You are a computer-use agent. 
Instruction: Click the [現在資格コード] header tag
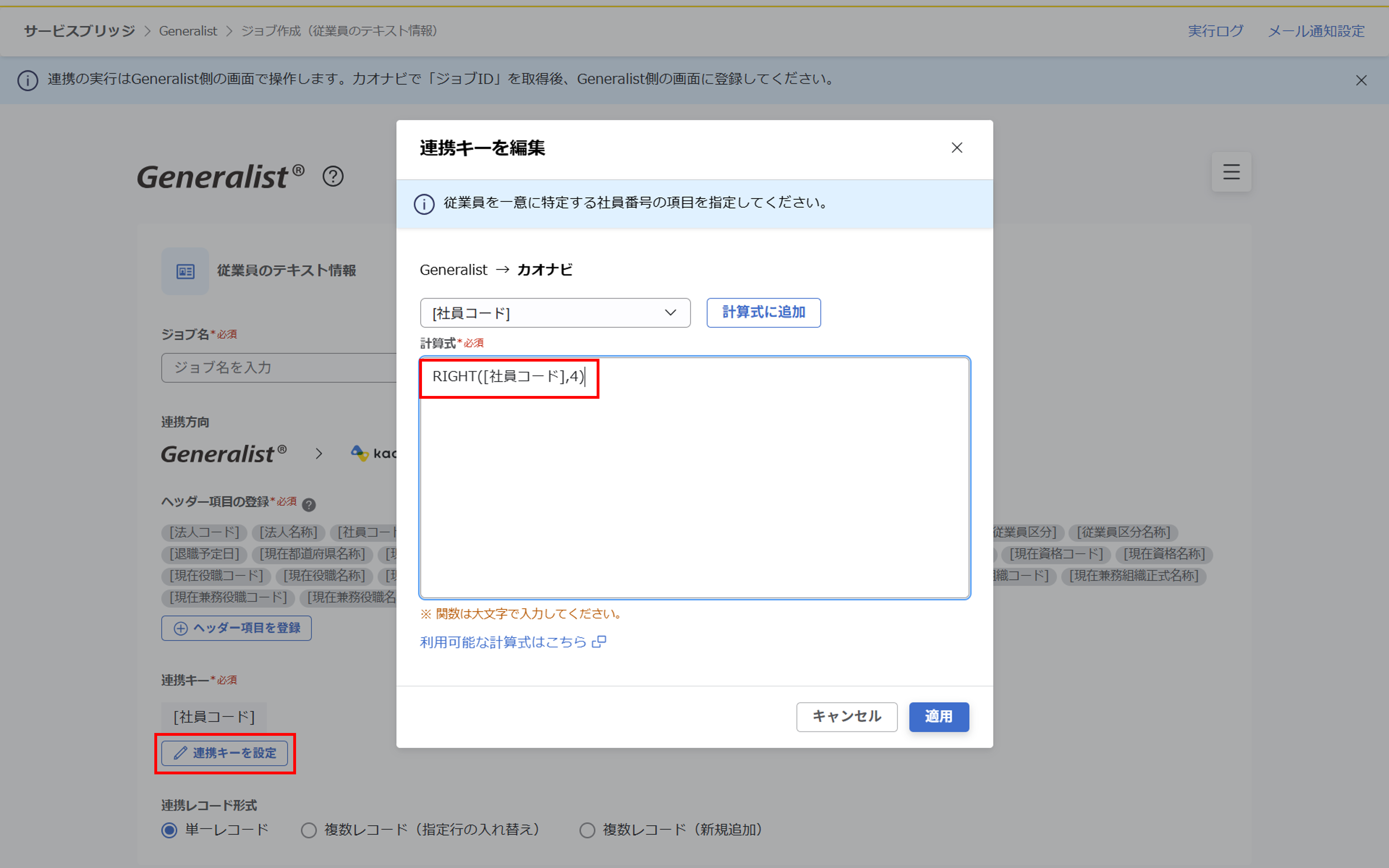(x=1056, y=554)
